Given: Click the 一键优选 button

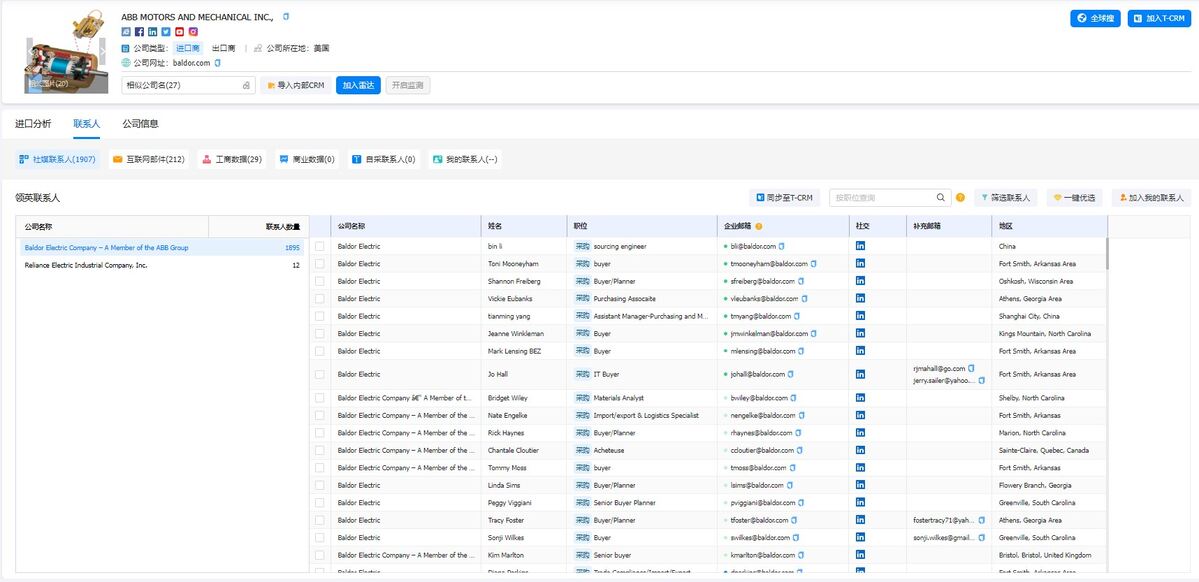Looking at the screenshot, I should click(x=1074, y=198).
